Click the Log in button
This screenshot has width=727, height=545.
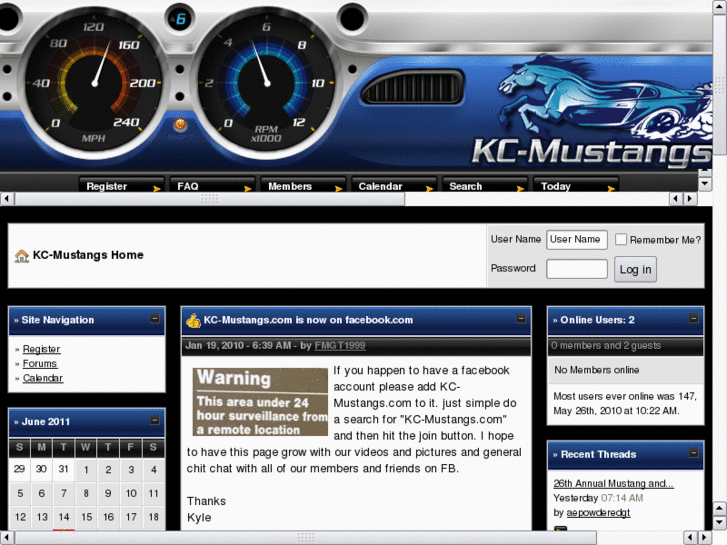pos(635,269)
